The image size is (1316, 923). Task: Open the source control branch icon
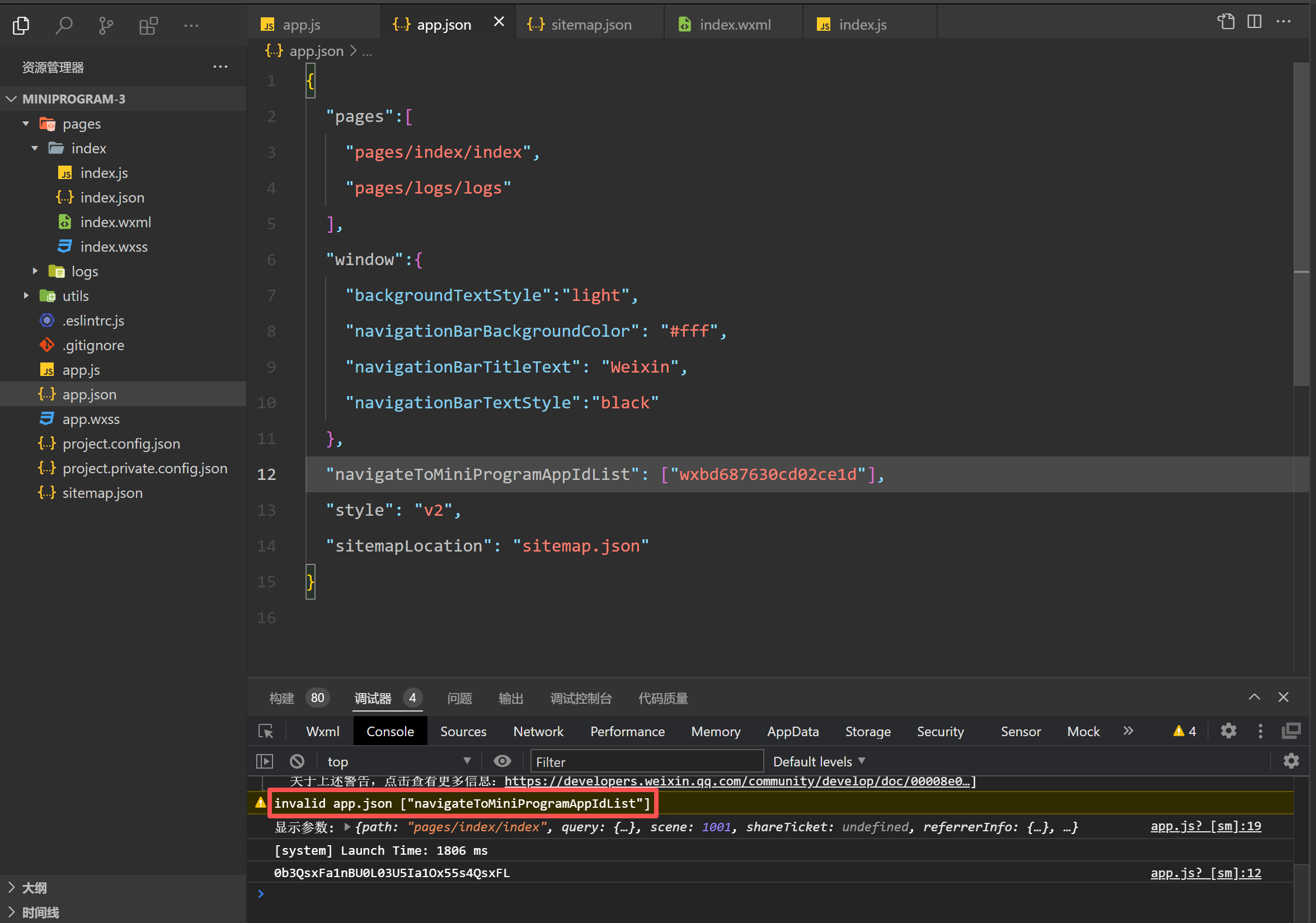[x=105, y=25]
